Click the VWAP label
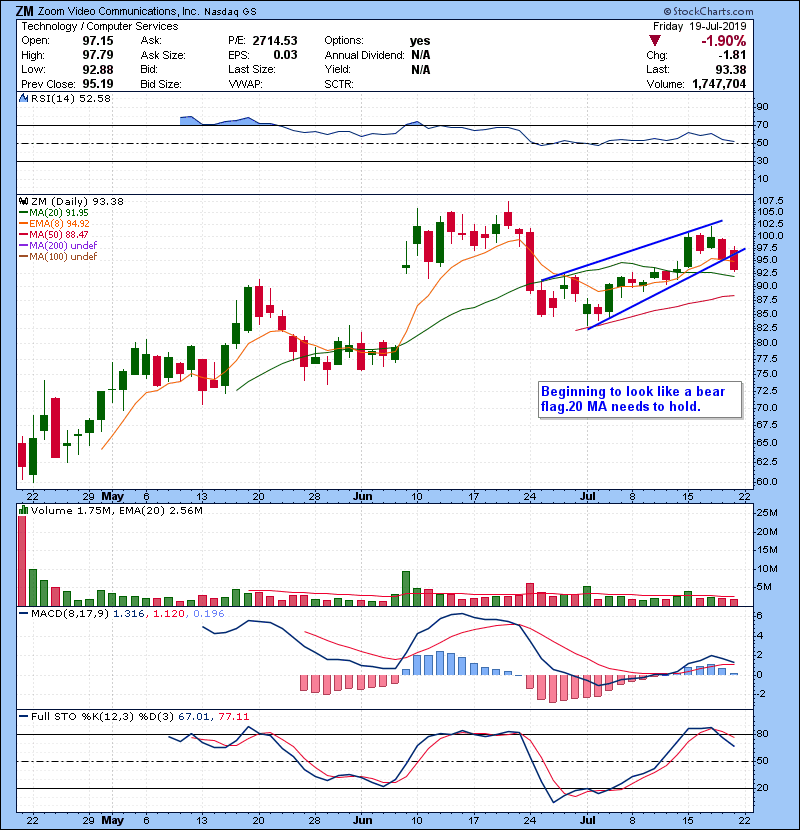This screenshot has width=800, height=830. (245, 84)
